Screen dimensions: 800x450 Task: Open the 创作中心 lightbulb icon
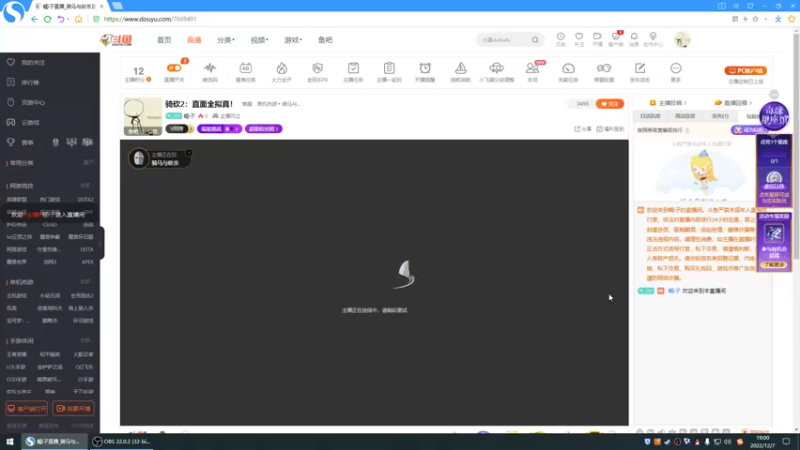[653, 37]
